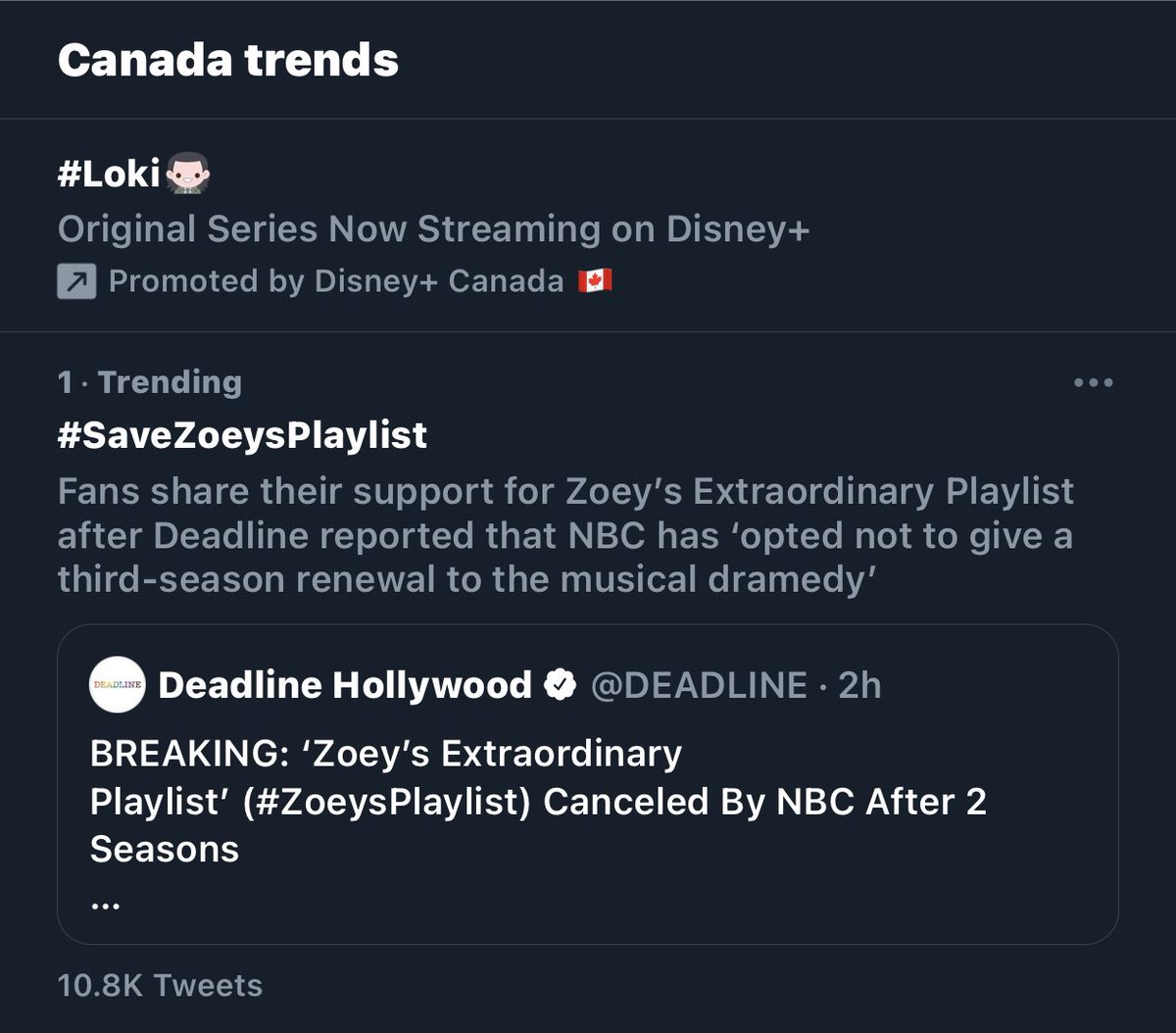Click the "1 · Trending" rank label
Image resolution: width=1176 pixels, height=1033 pixels.
tap(150, 382)
